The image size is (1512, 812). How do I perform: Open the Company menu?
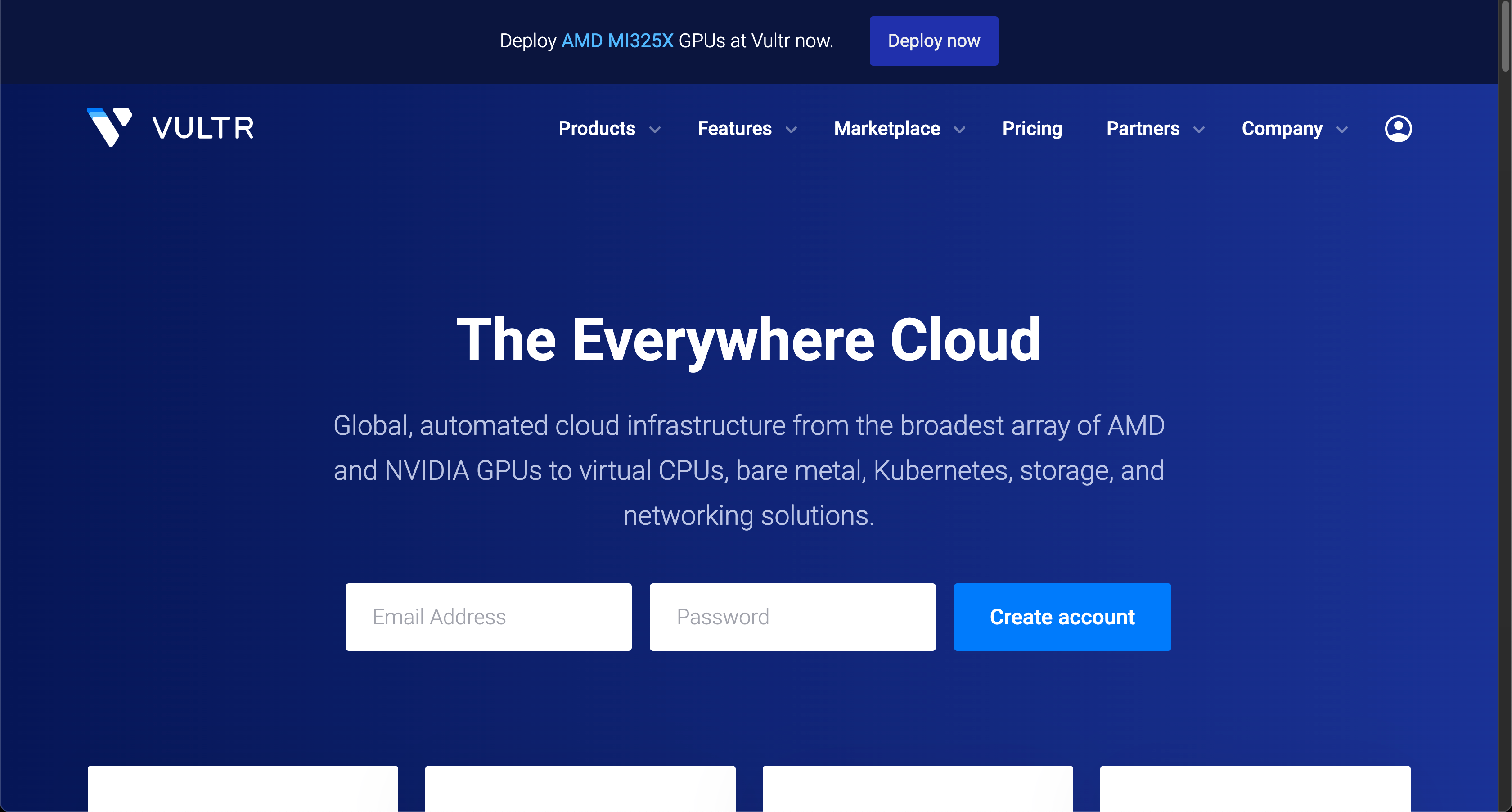[x=1282, y=129]
